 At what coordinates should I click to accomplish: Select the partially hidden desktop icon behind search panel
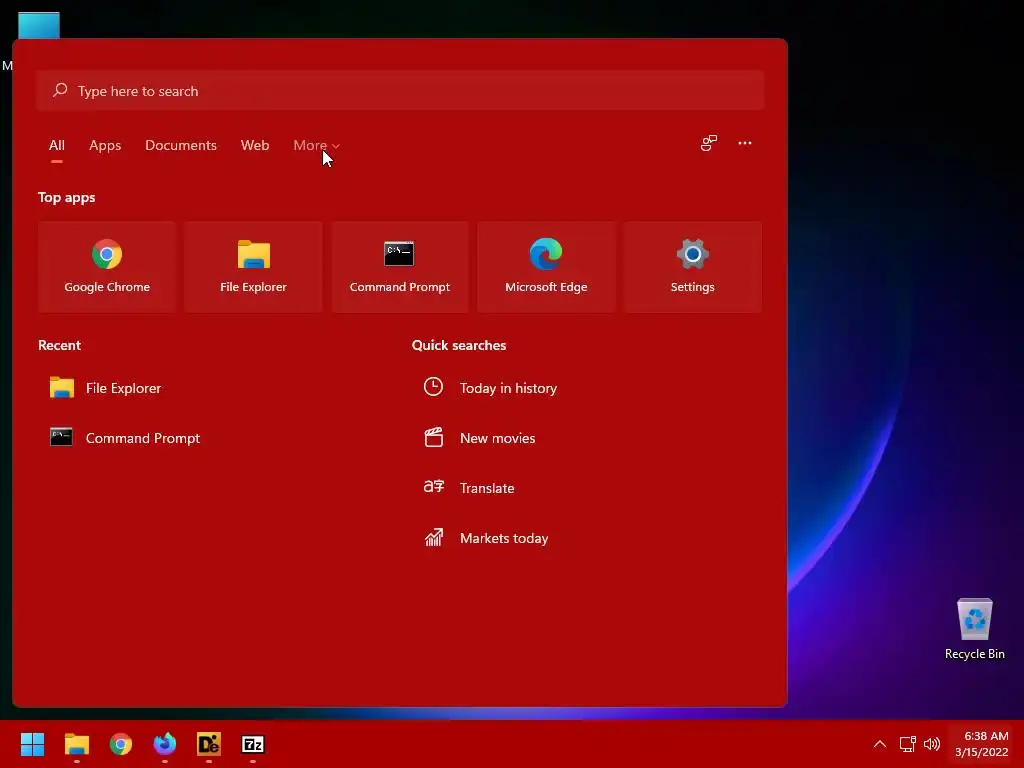(x=39, y=25)
